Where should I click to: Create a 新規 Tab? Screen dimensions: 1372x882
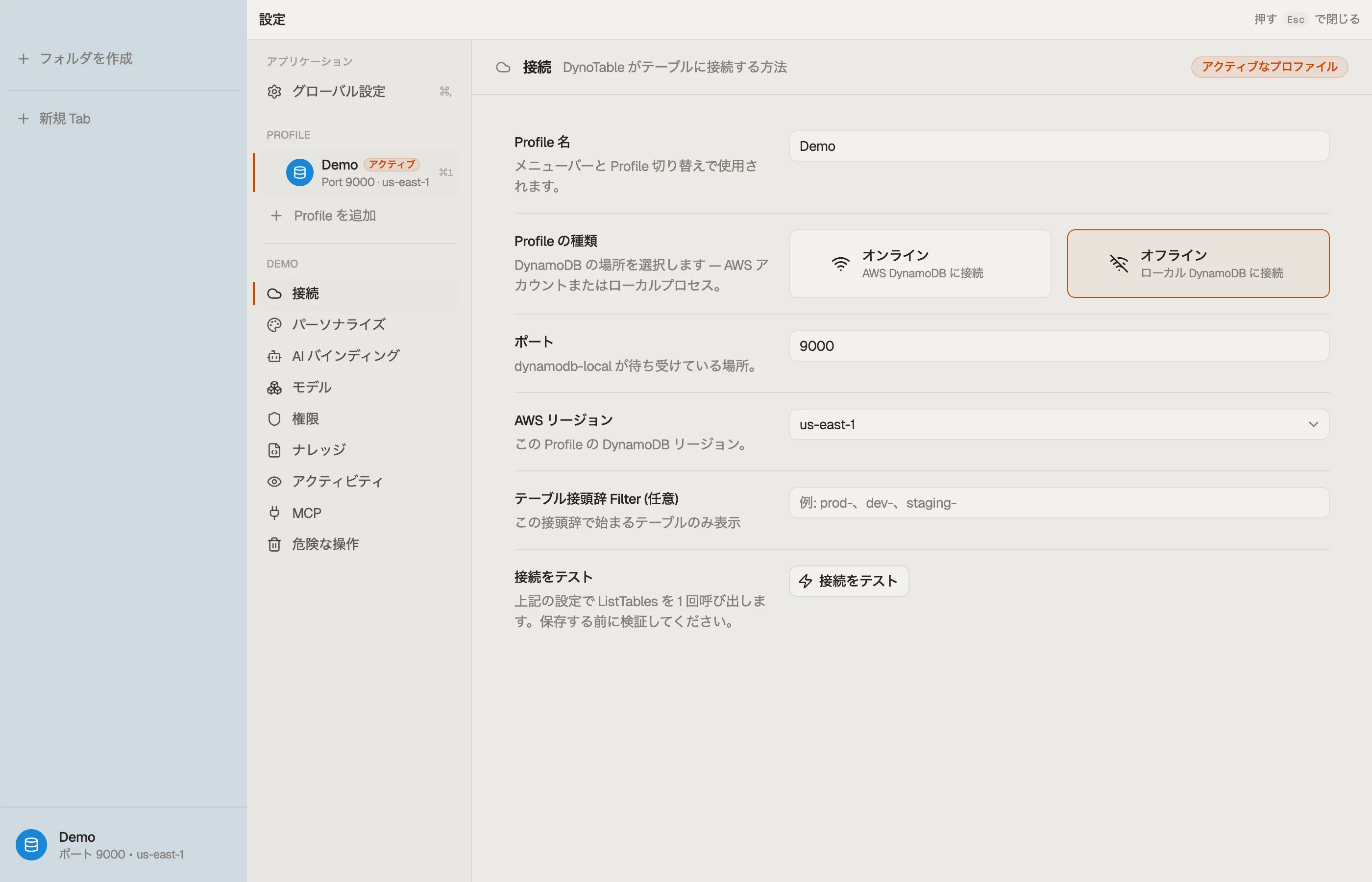pyautogui.click(x=54, y=119)
